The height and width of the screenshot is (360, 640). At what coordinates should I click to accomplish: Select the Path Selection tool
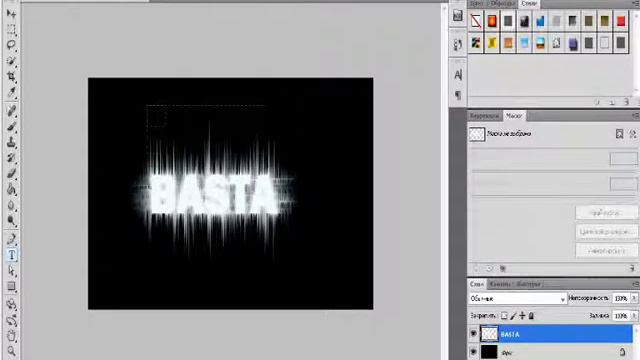(x=11, y=271)
